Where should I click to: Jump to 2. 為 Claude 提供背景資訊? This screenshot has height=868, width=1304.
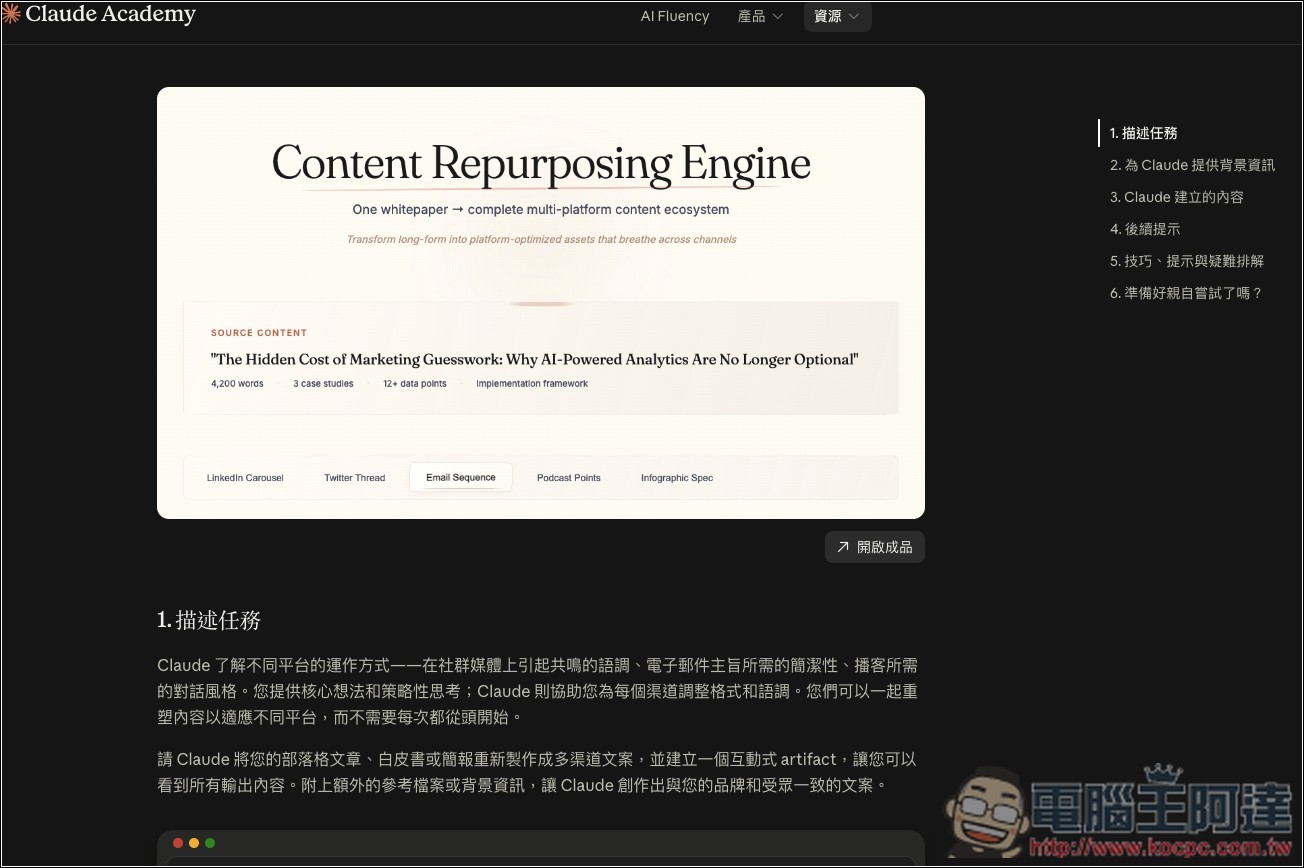1192,165
